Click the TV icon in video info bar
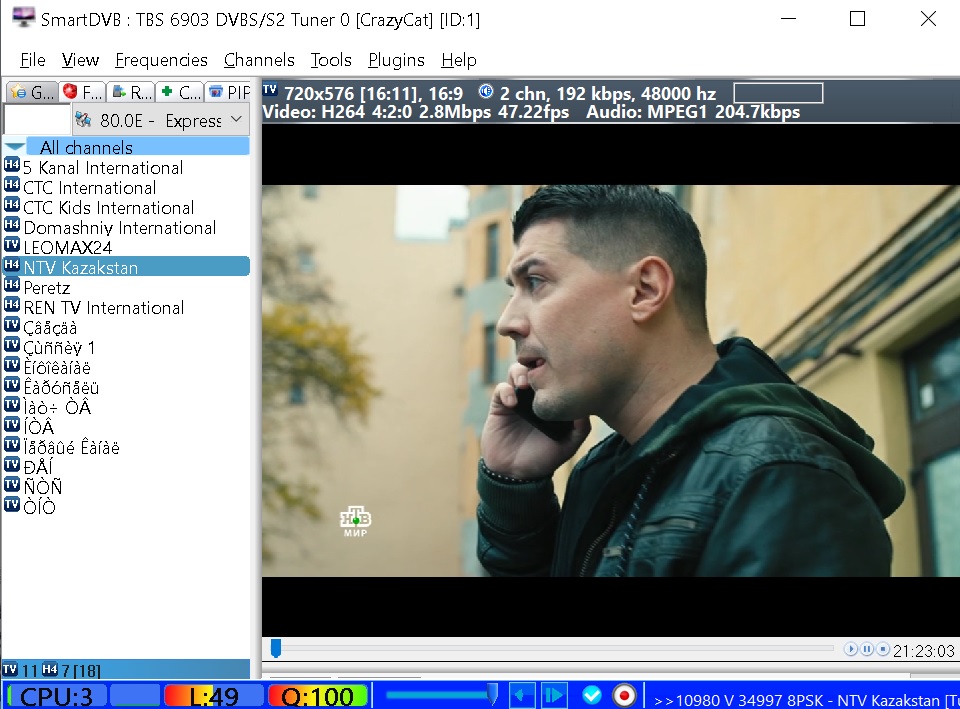960x709 pixels. [x=270, y=90]
